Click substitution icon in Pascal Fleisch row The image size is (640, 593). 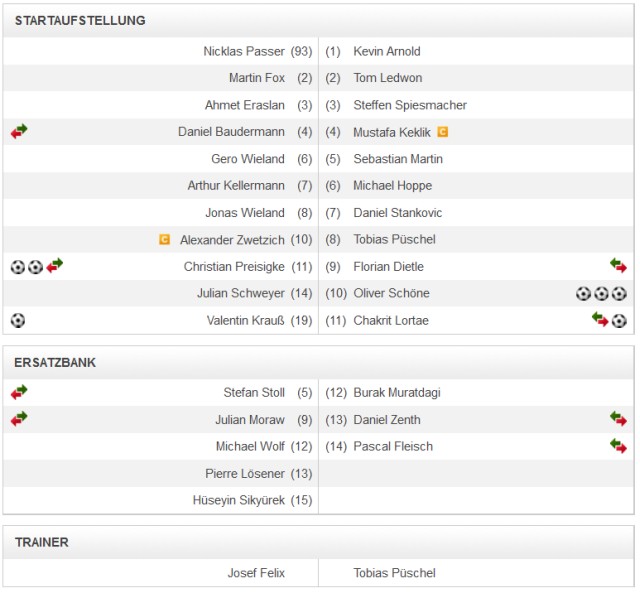[x=619, y=446]
